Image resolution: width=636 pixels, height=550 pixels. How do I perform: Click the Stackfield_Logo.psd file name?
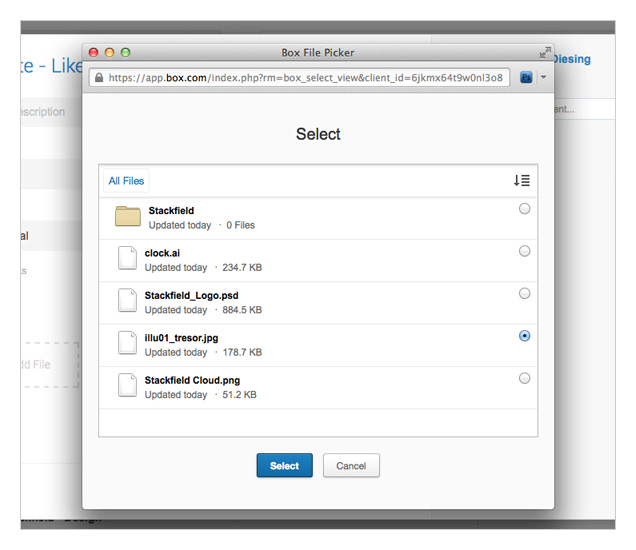[x=191, y=295]
